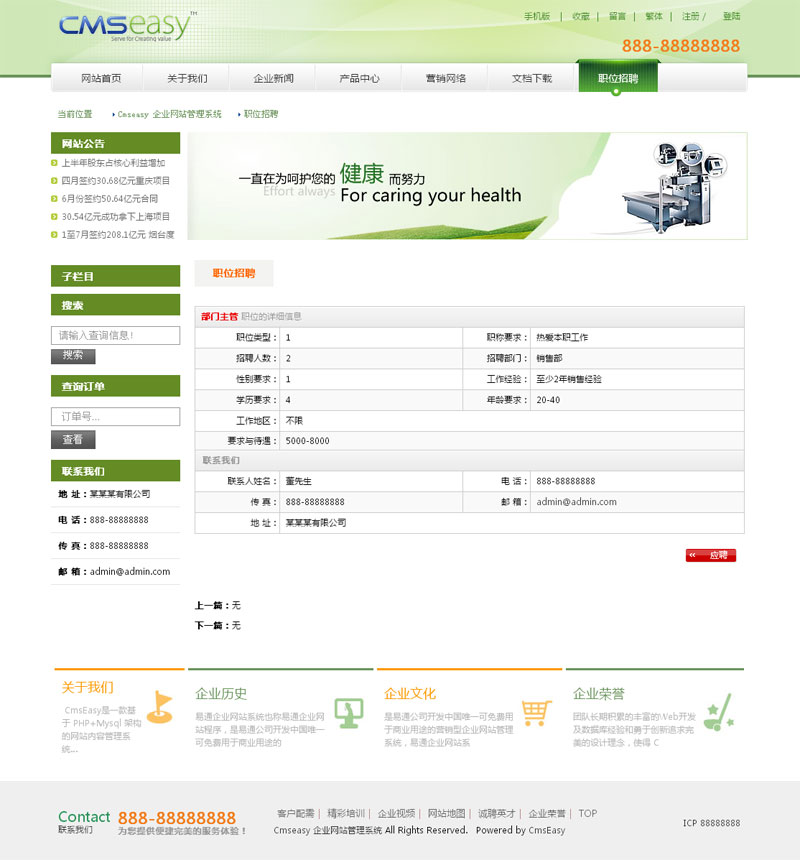Jump to top with the TOP link

click(x=587, y=814)
